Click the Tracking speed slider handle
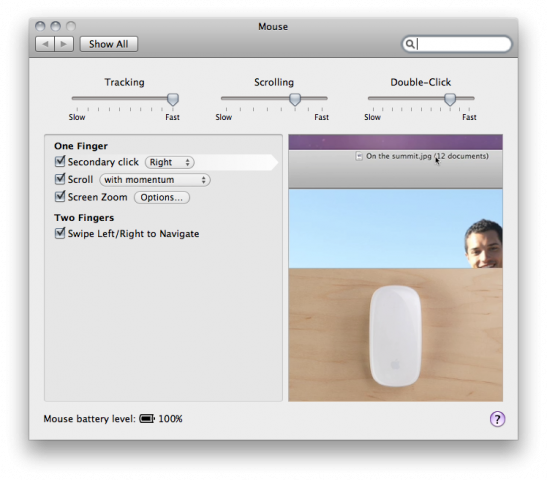 173,99
